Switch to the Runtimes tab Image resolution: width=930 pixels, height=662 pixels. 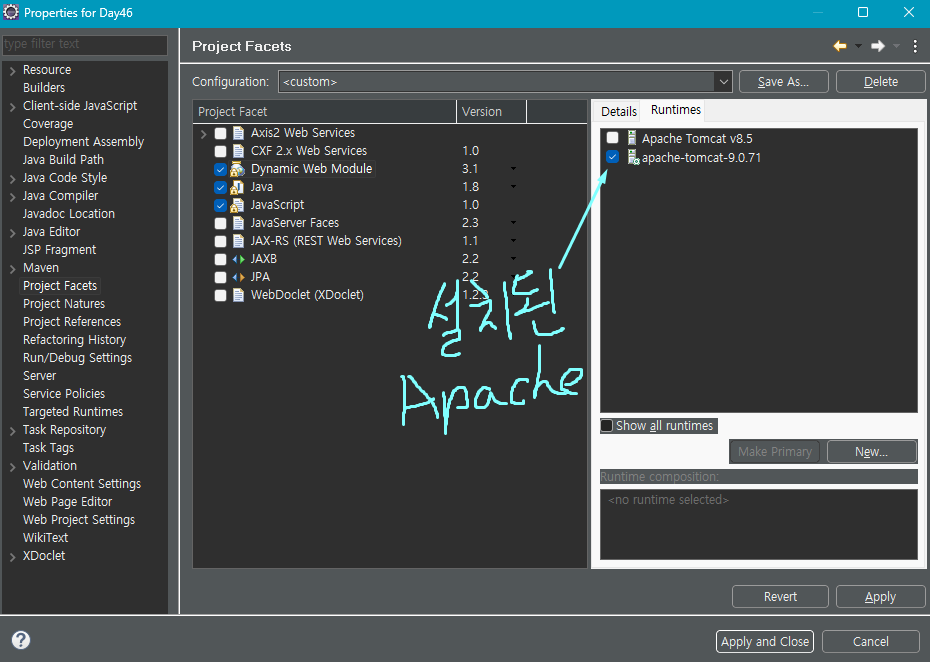point(676,110)
